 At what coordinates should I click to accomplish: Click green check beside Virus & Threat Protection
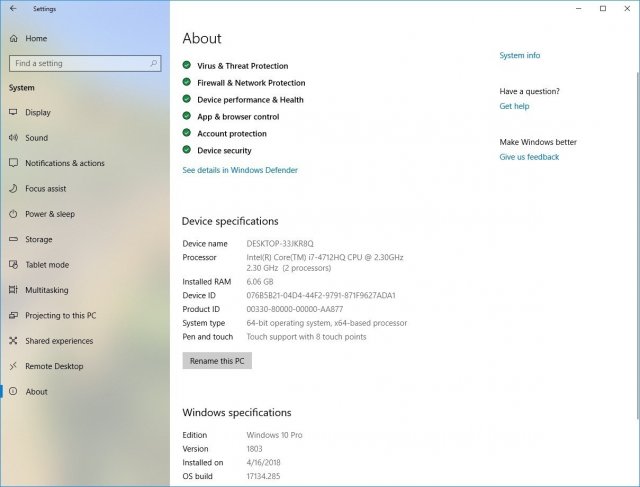point(187,65)
